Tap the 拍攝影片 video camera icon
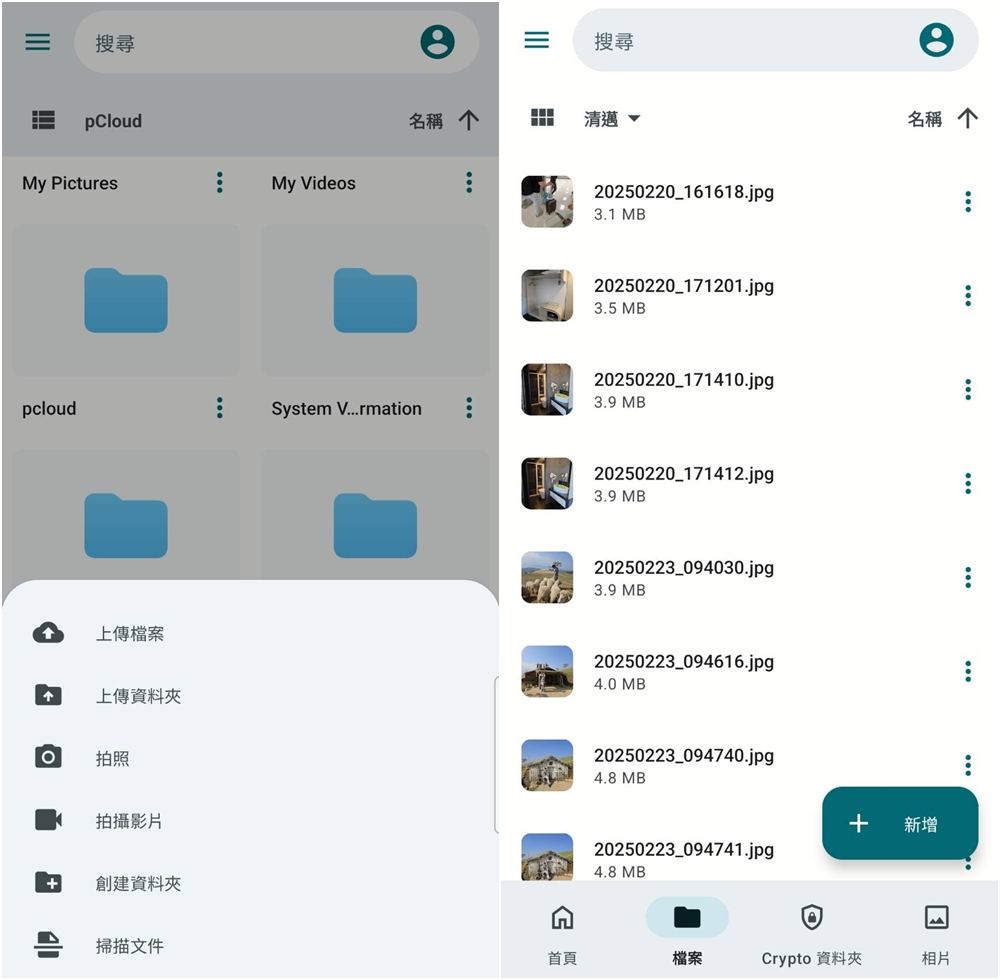1000x980 pixels. tap(48, 821)
